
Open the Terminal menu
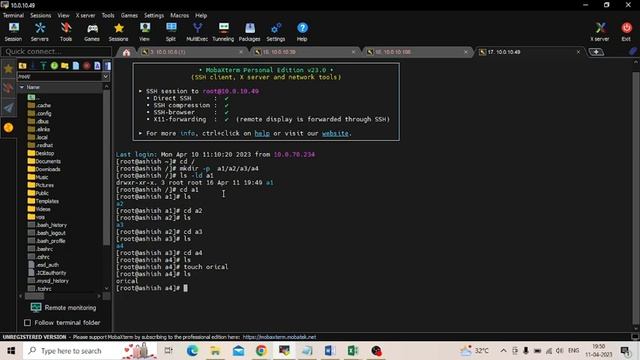tap(13, 15)
